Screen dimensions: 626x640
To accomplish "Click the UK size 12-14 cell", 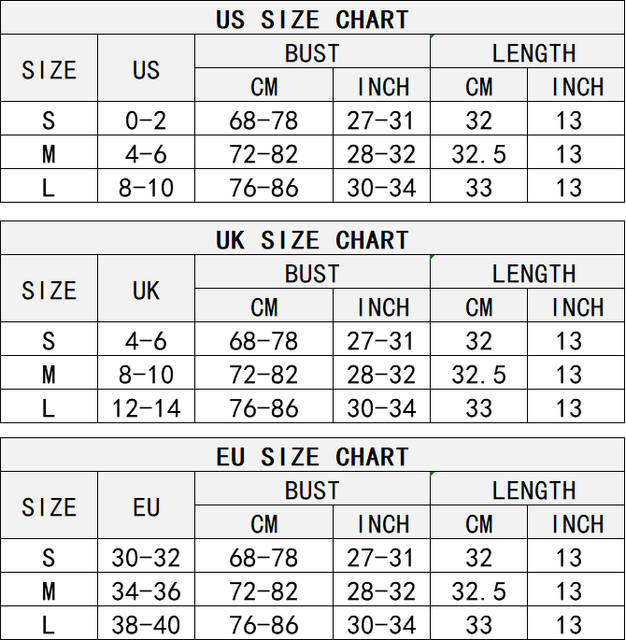I will [146, 407].
